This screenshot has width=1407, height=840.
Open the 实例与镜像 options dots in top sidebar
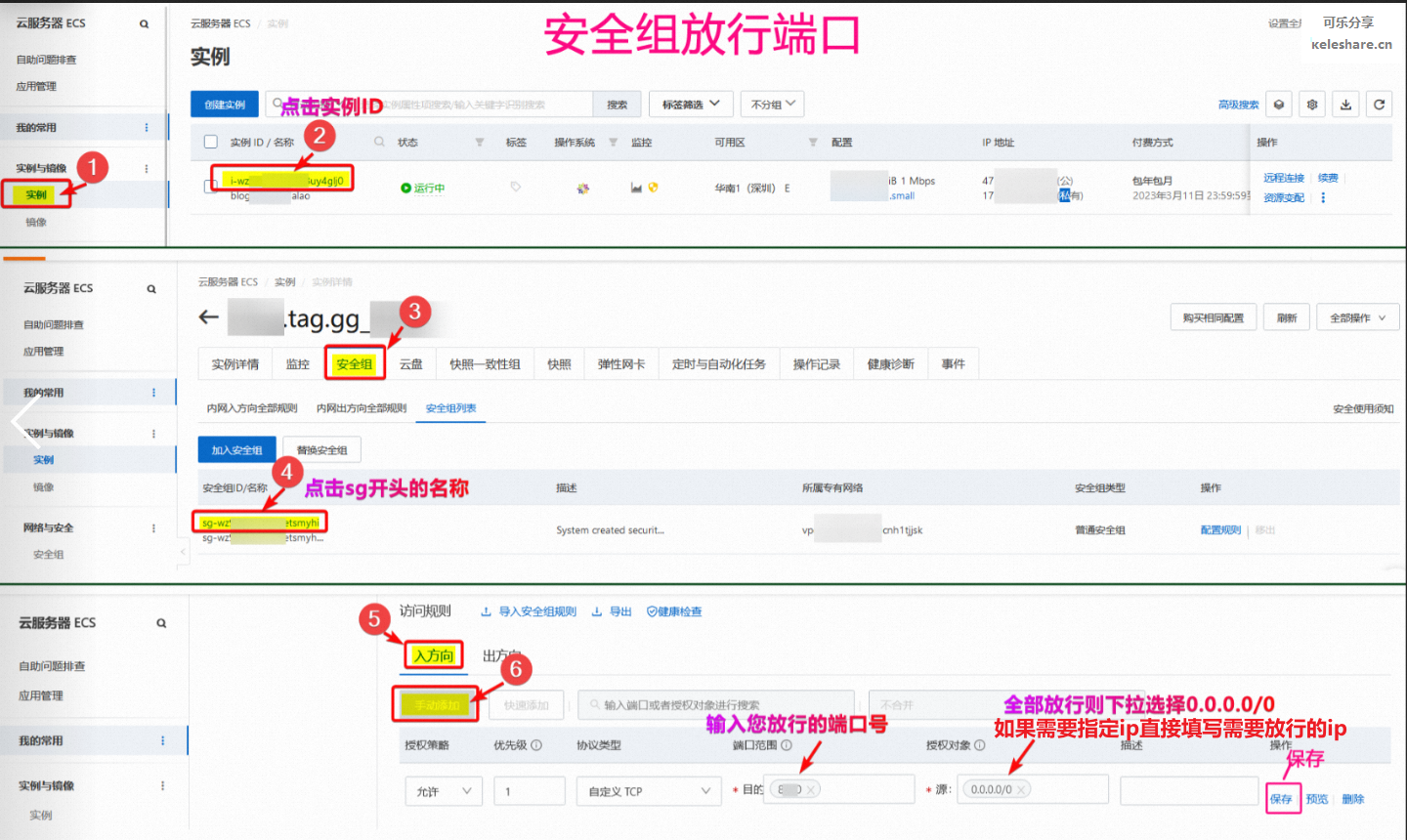pos(147,168)
